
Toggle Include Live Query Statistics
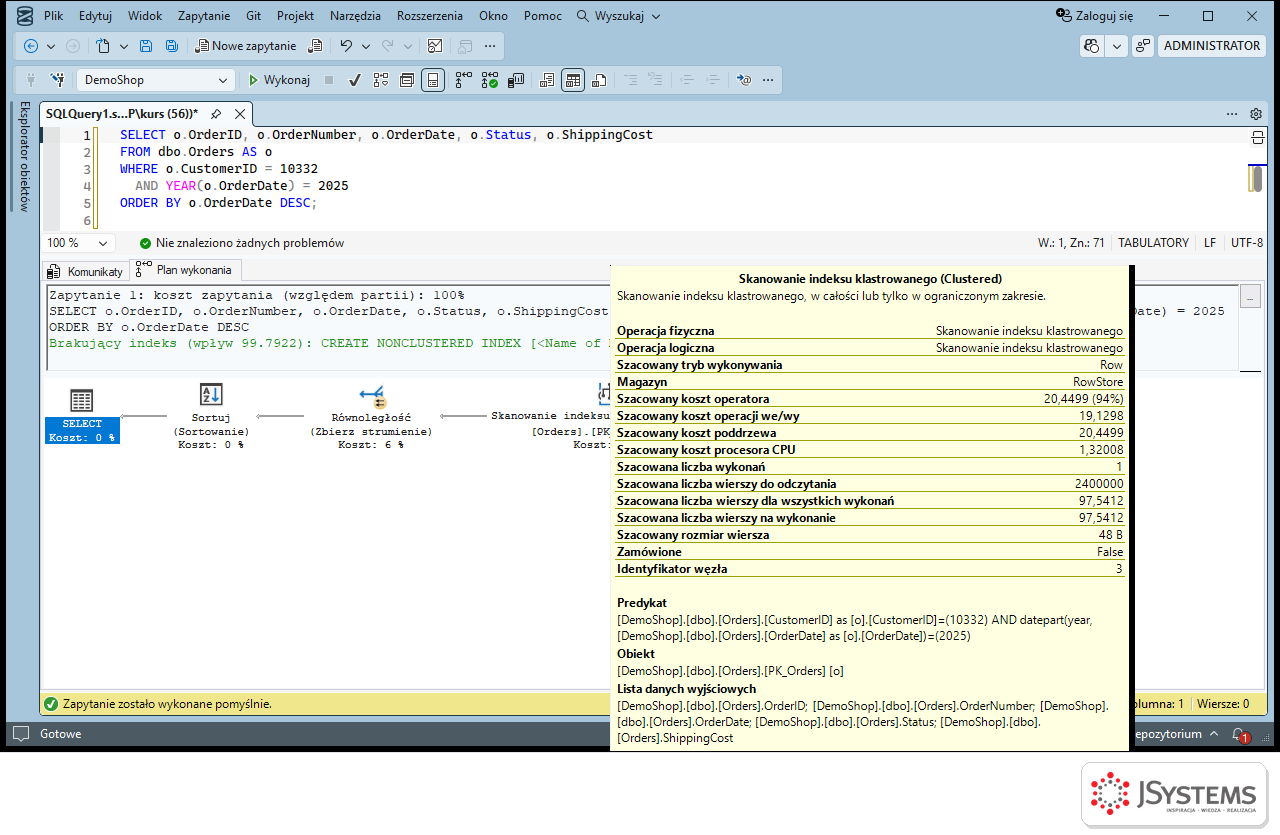point(489,80)
